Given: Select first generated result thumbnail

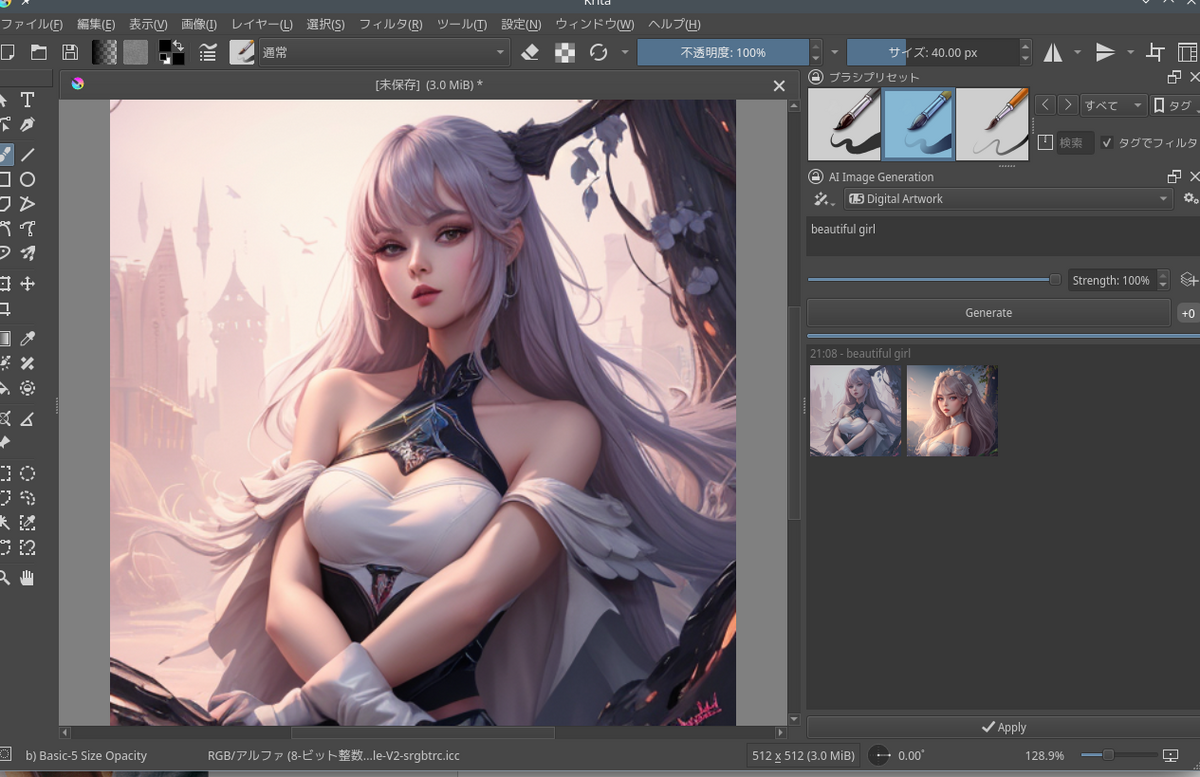Looking at the screenshot, I should tap(855, 410).
